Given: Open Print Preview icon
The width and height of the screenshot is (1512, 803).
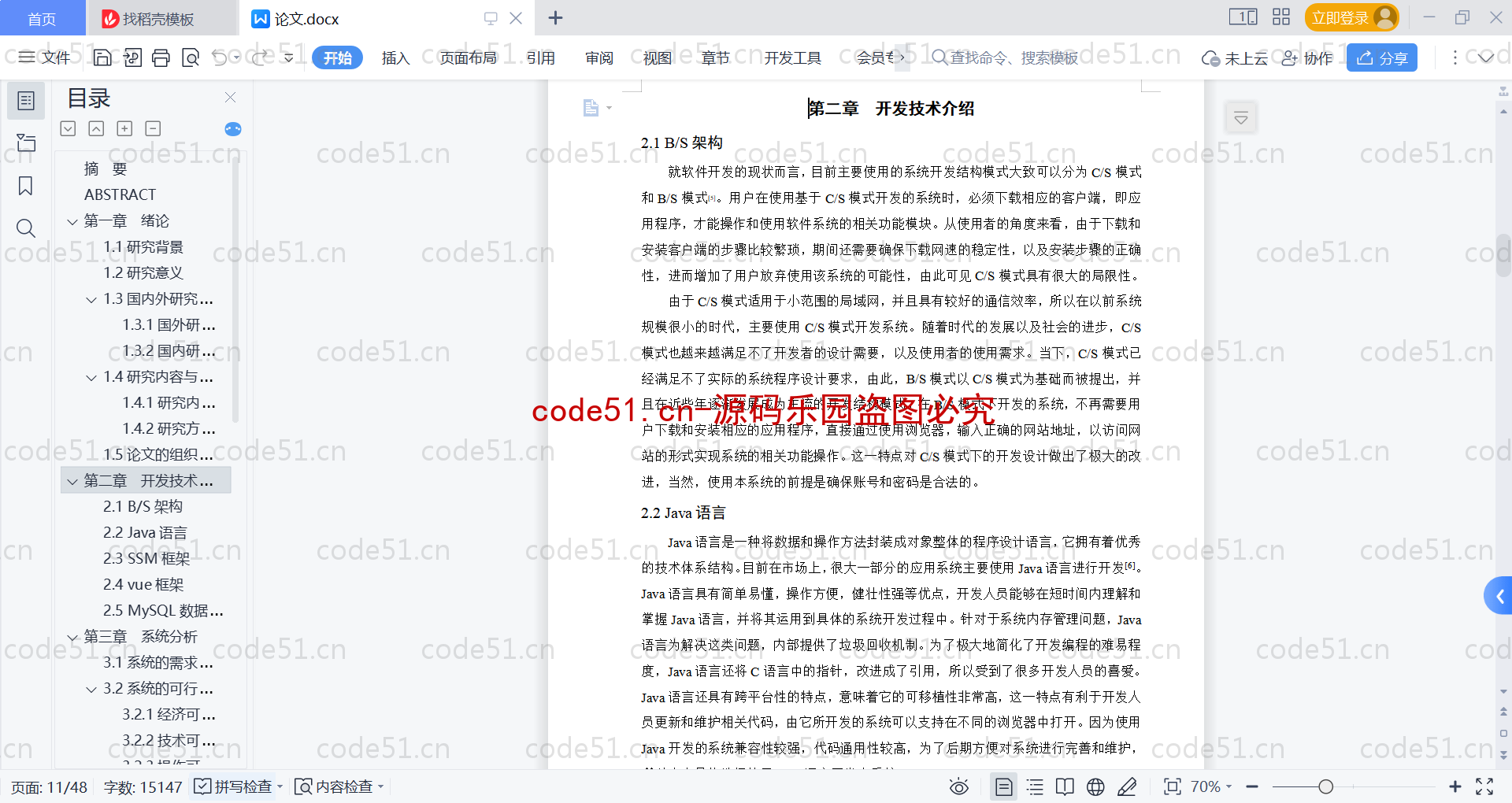Looking at the screenshot, I should [191, 57].
